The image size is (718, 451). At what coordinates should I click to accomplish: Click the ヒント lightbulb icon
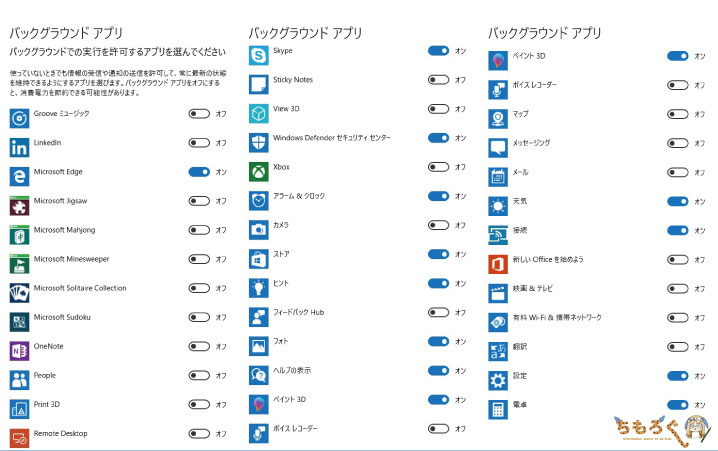259,288
